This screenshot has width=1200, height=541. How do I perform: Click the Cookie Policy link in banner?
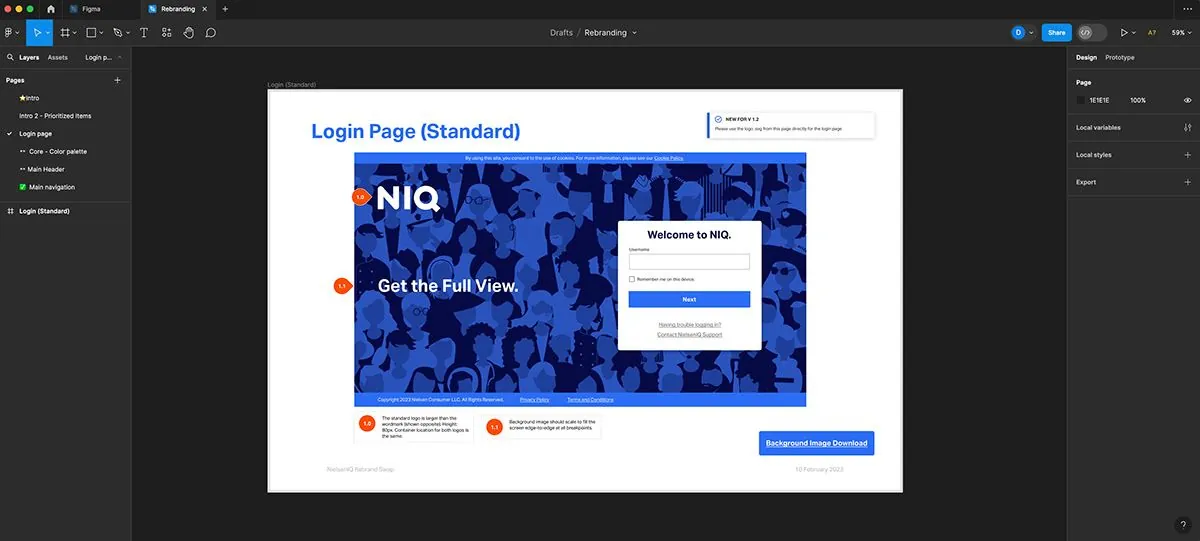tap(669, 158)
